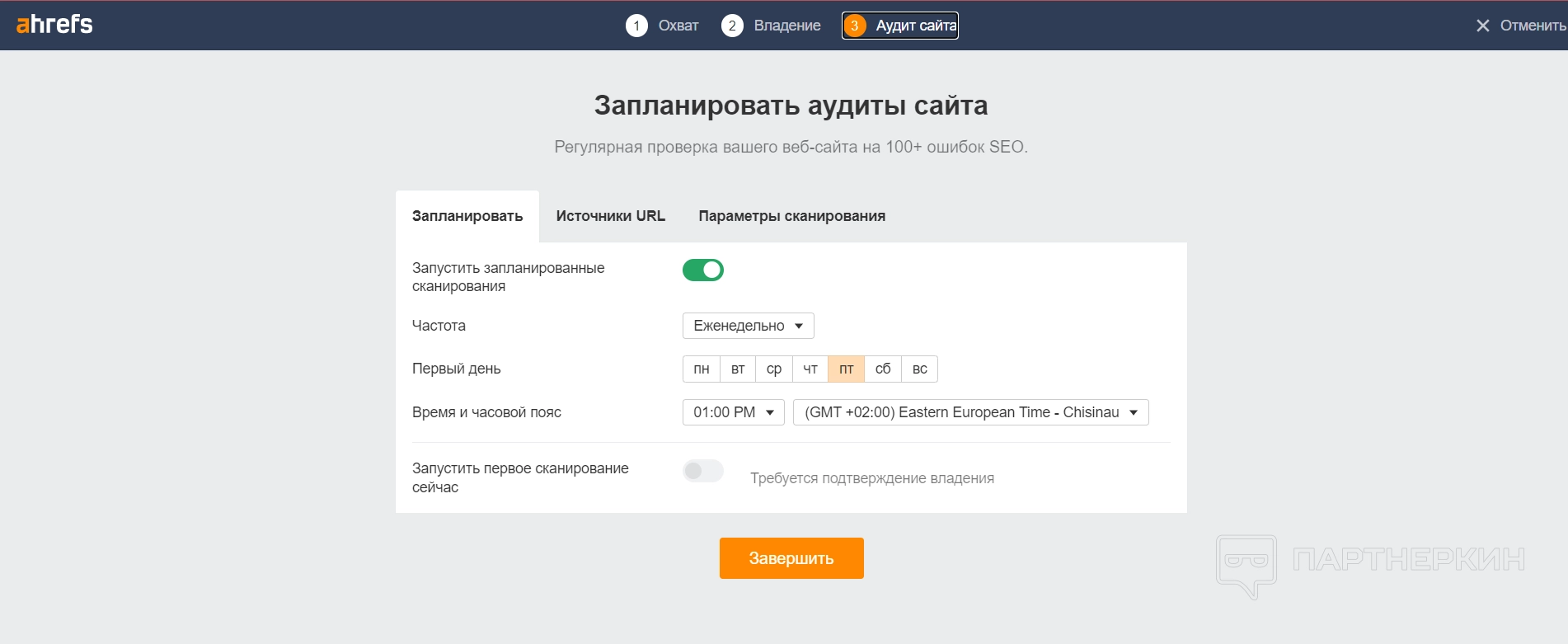This screenshot has height=644, width=1568.
Task: Click the Отменить link
Action: pyautogui.click(x=1532, y=26)
